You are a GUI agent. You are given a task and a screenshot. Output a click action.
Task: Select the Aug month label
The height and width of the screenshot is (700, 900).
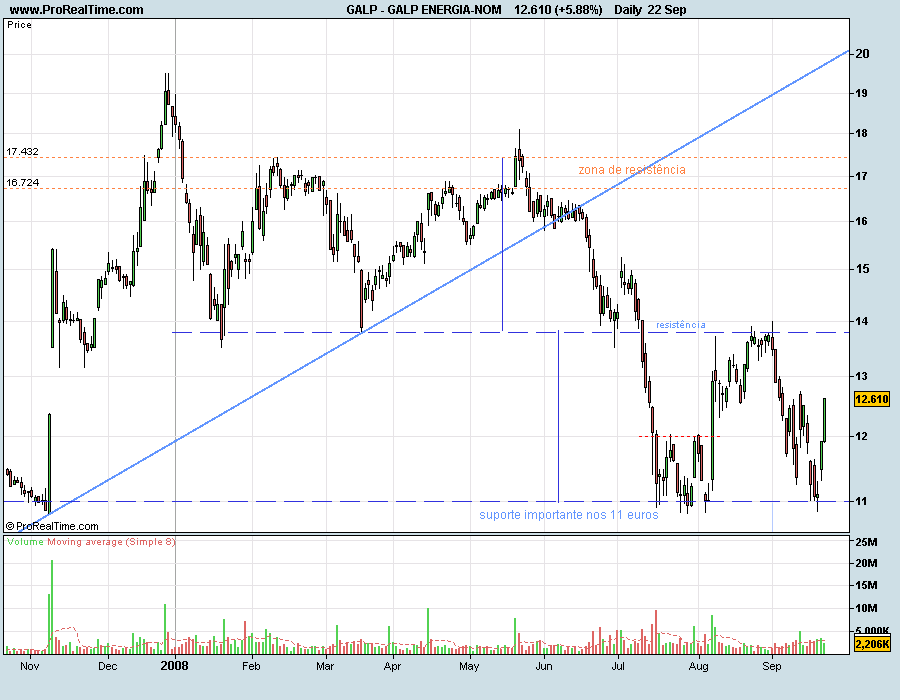click(699, 666)
